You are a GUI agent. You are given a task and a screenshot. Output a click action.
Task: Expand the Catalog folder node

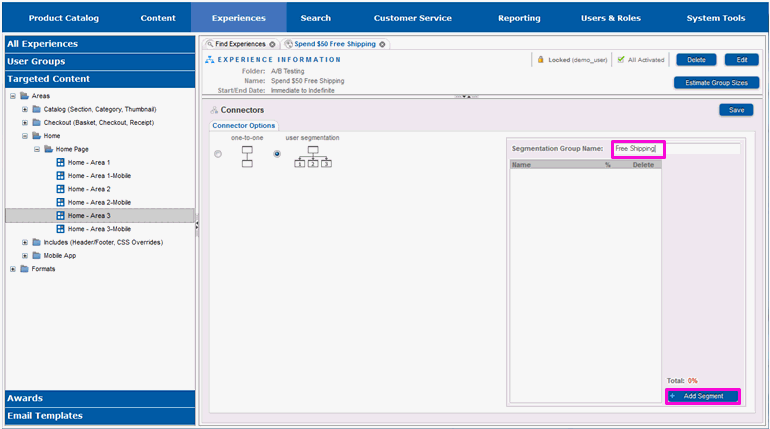(x=25, y=109)
